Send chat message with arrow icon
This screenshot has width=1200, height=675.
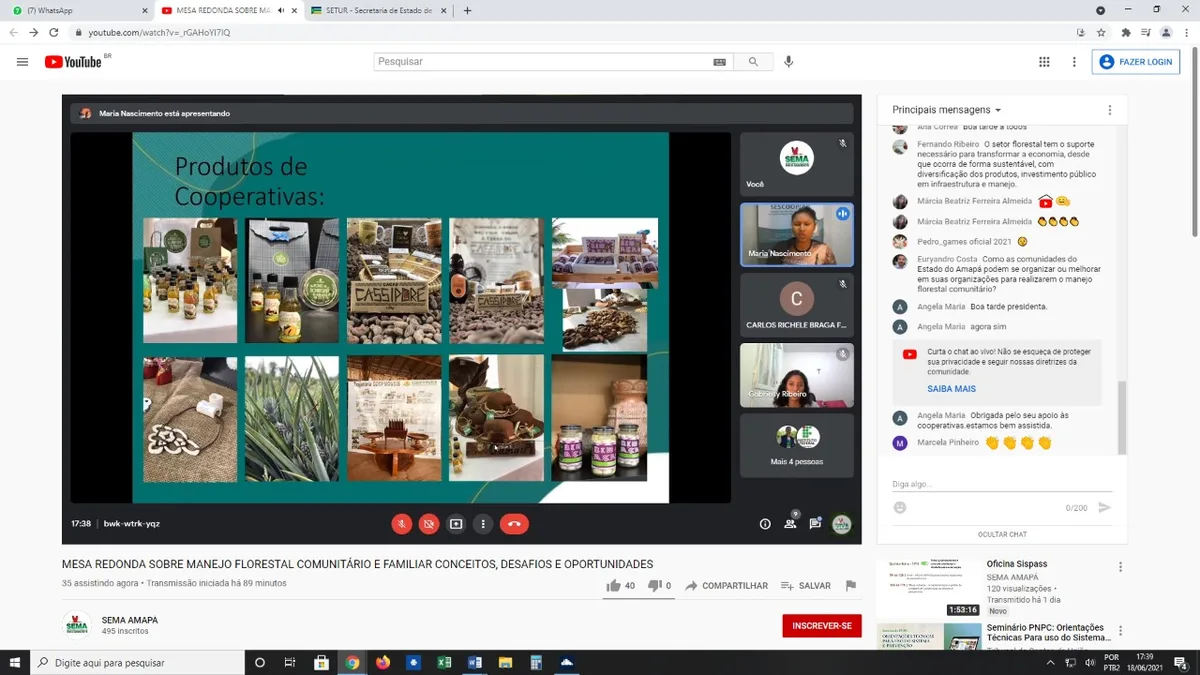[1104, 508]
